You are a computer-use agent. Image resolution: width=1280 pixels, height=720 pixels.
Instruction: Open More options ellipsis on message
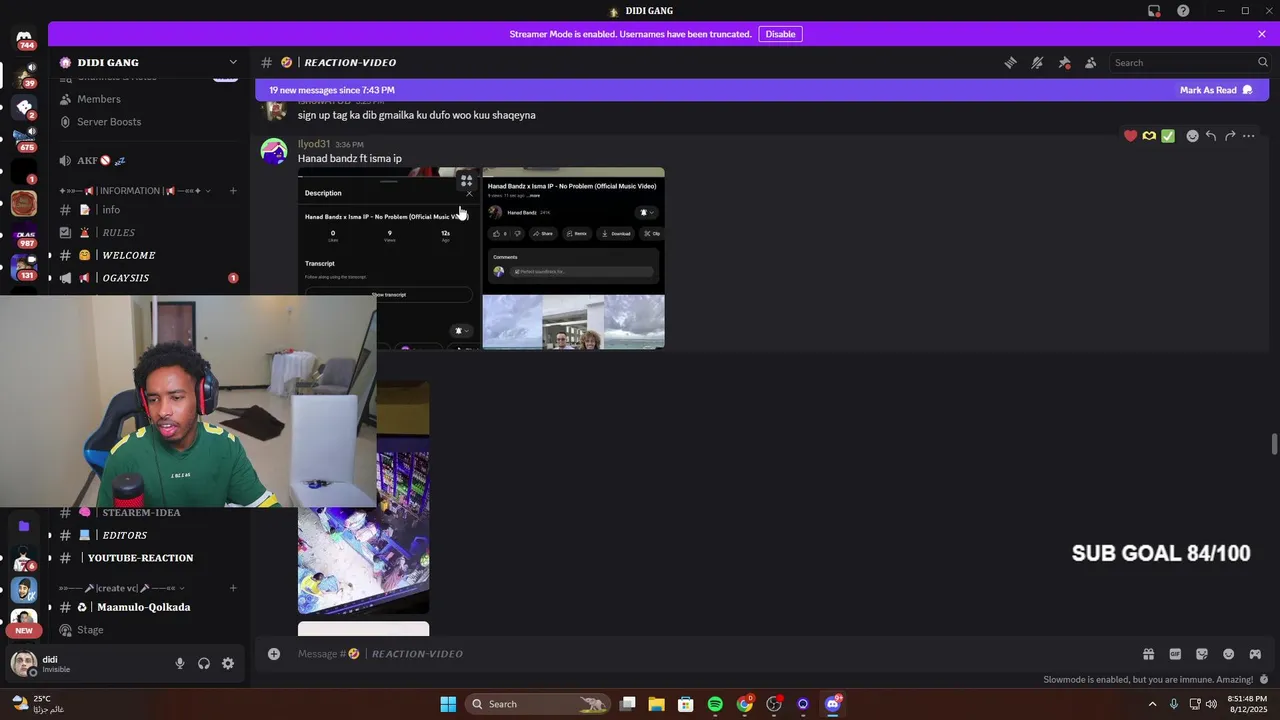coord(1249,136)
